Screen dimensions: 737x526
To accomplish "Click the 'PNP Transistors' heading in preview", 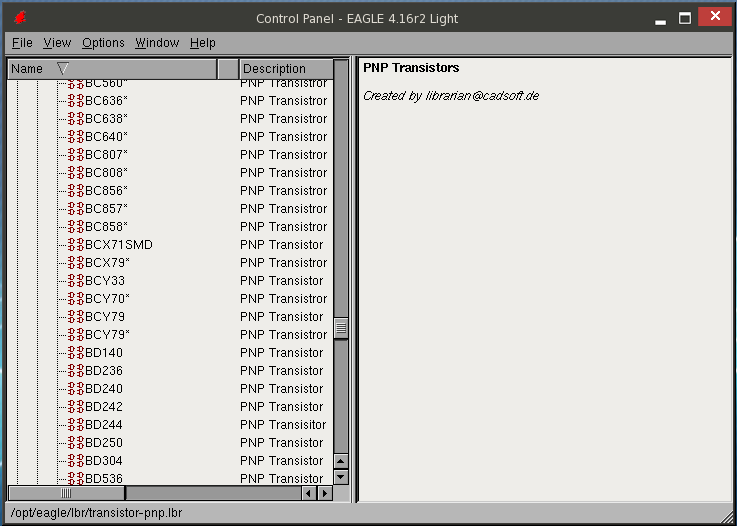I will tap(411, 68).
